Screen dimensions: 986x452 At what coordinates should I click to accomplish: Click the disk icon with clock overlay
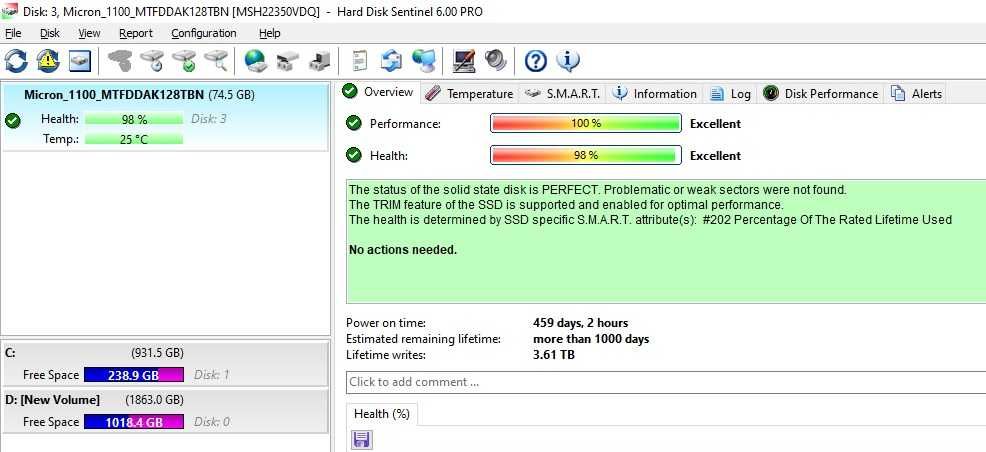152,60
